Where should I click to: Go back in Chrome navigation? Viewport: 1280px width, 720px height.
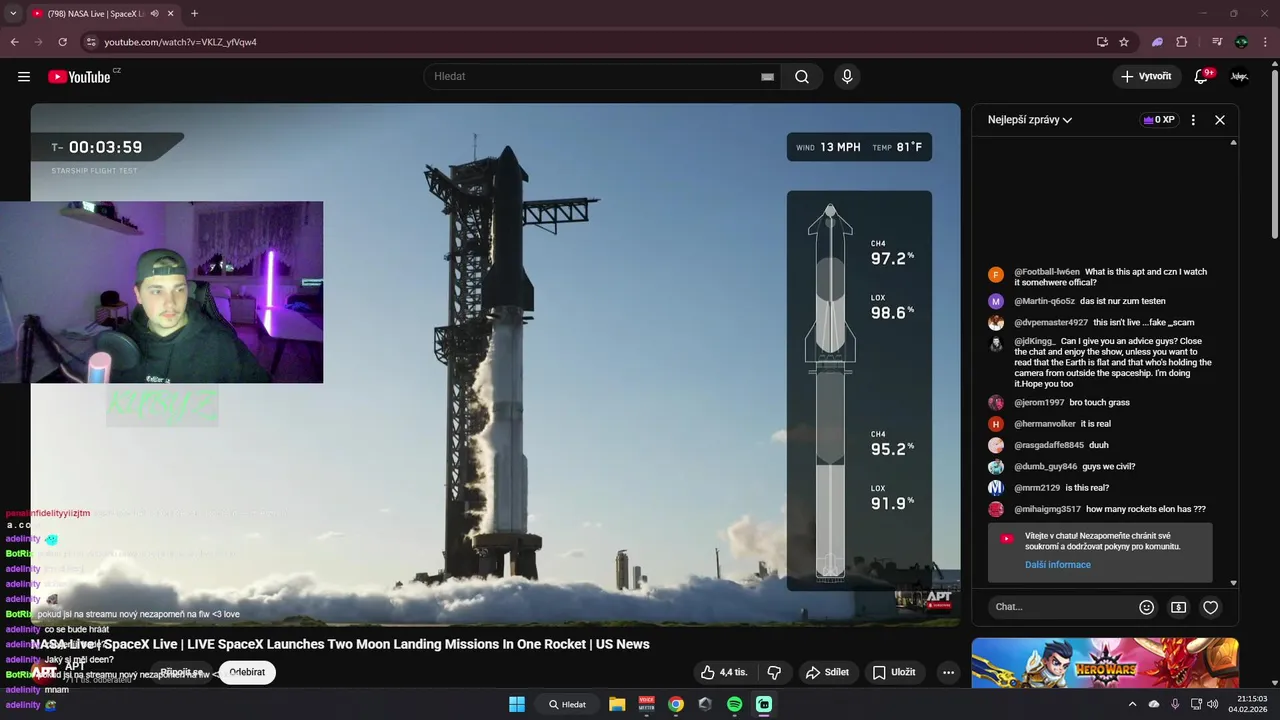(x=14, y=42)
